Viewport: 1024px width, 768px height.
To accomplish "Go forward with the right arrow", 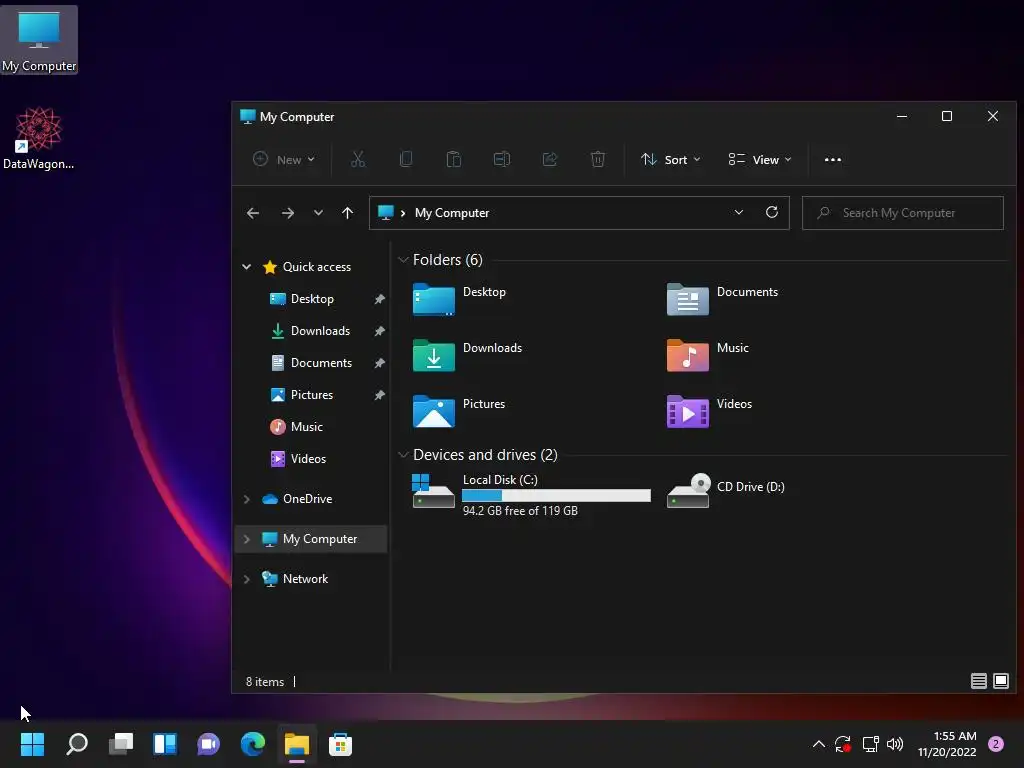I will point(287,213).
